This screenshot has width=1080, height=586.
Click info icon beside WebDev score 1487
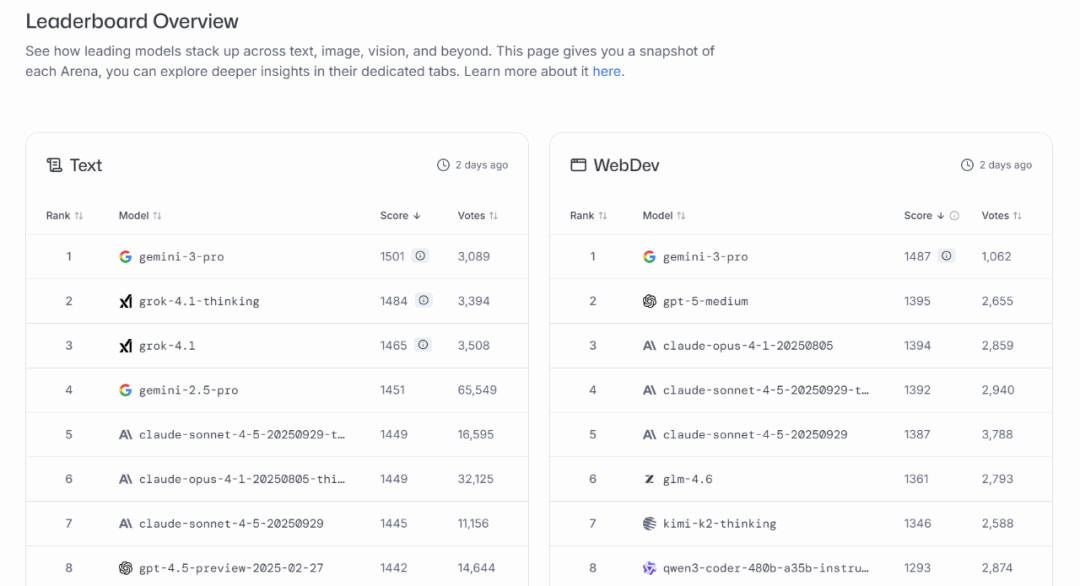(945, 256)
